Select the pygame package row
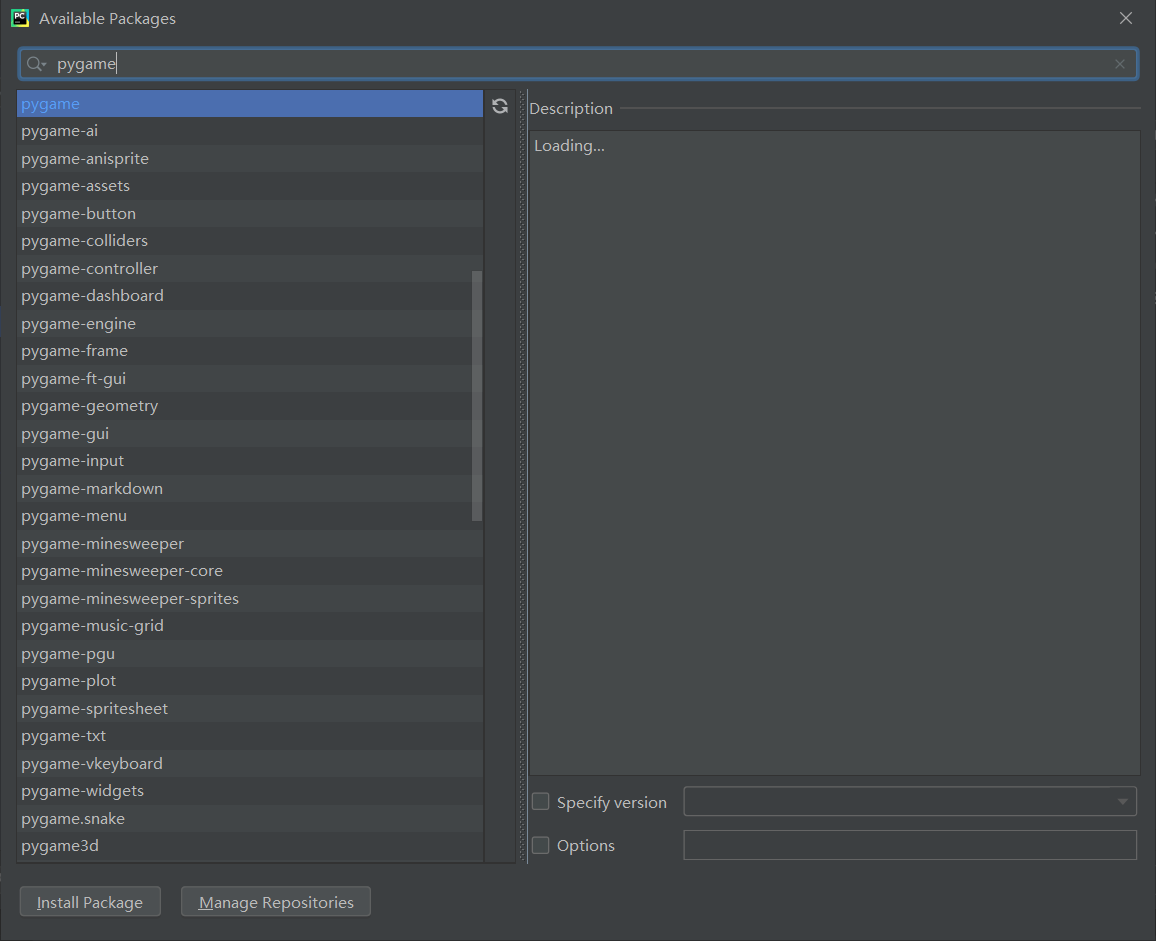Screen dimensions: 1156x941 250,104
